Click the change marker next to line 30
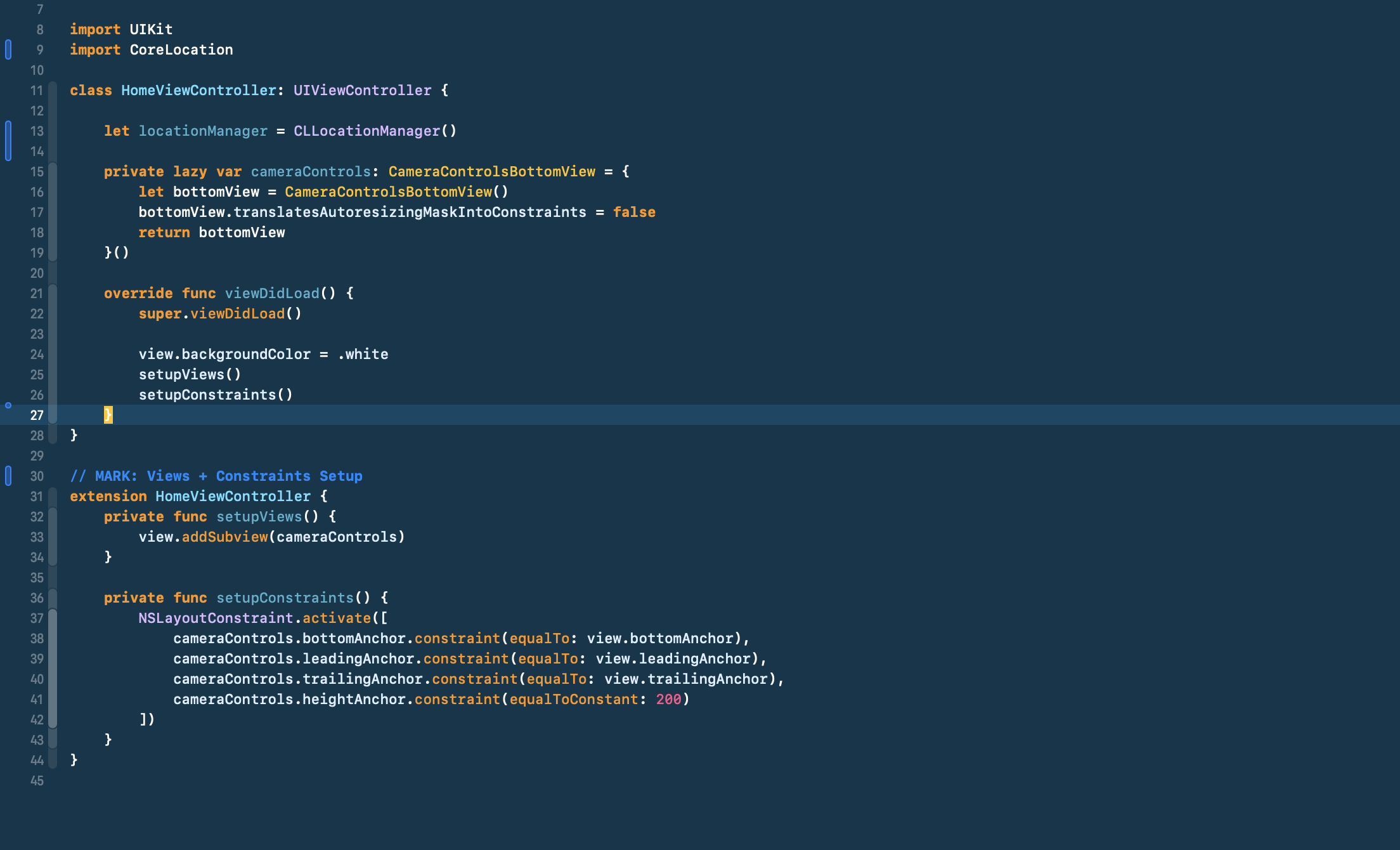The width and height of the screenshot is (1400, 850). pos(8,476)
